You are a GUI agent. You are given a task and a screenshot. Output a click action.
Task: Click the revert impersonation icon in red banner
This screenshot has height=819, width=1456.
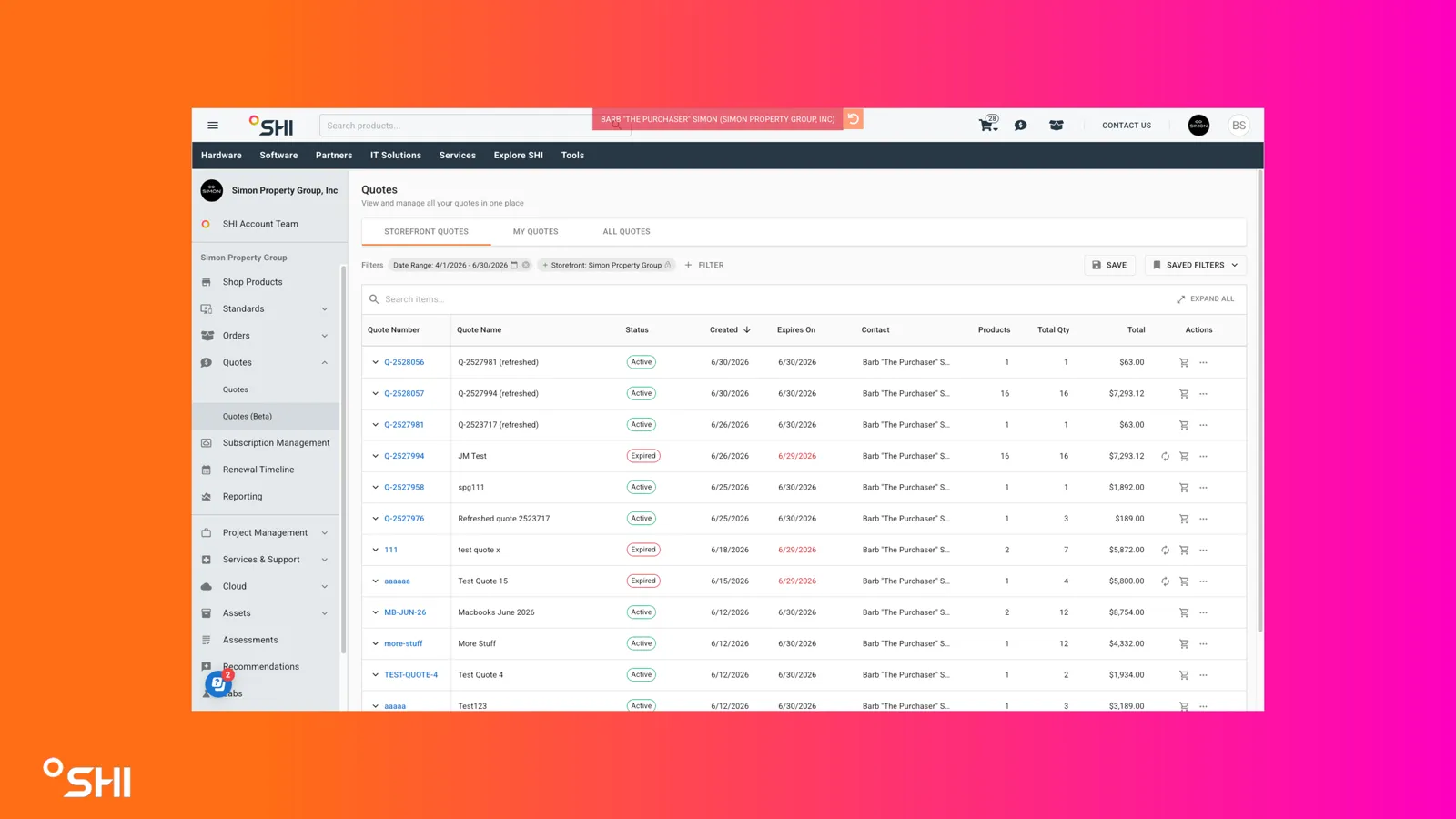coord(854,119)
